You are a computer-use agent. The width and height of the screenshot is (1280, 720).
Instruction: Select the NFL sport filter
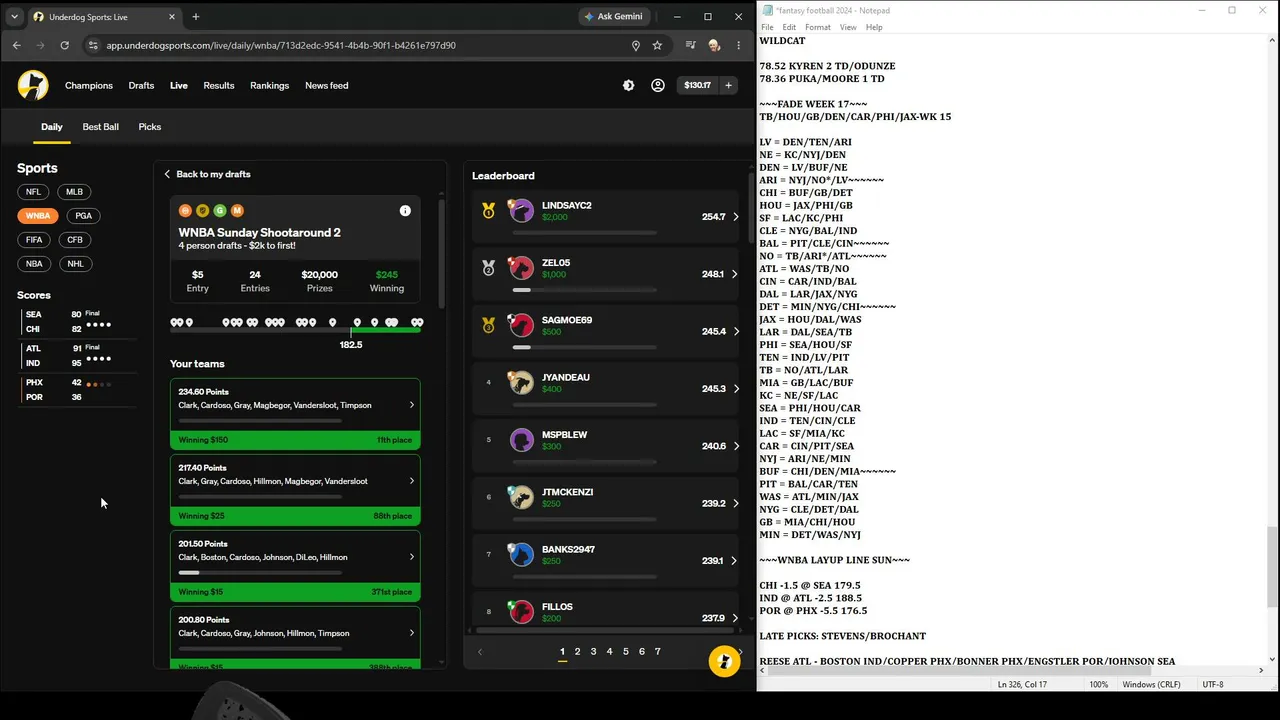[x=34, y=192]
